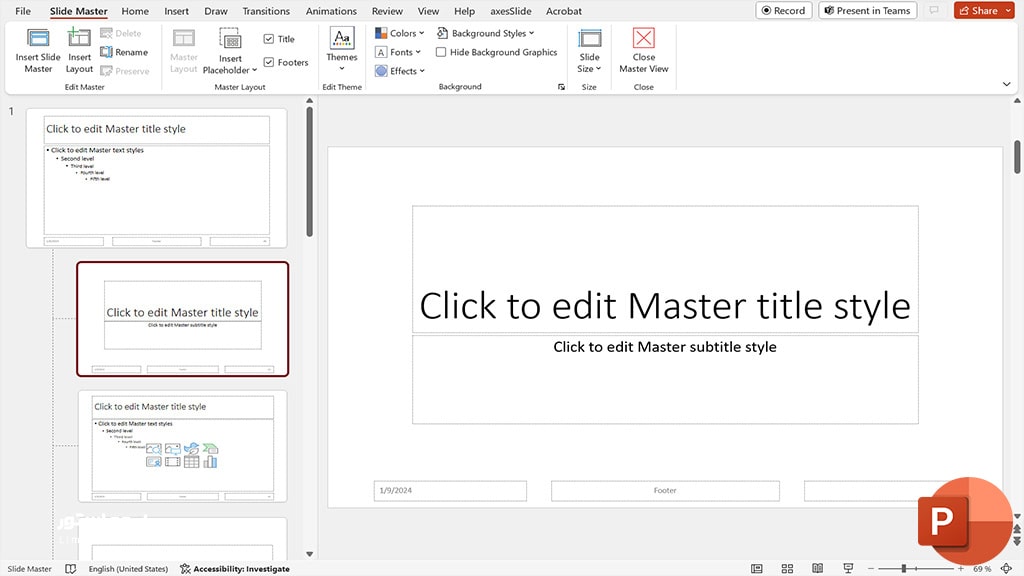Click the zoom in plus button

coord(961,569)
